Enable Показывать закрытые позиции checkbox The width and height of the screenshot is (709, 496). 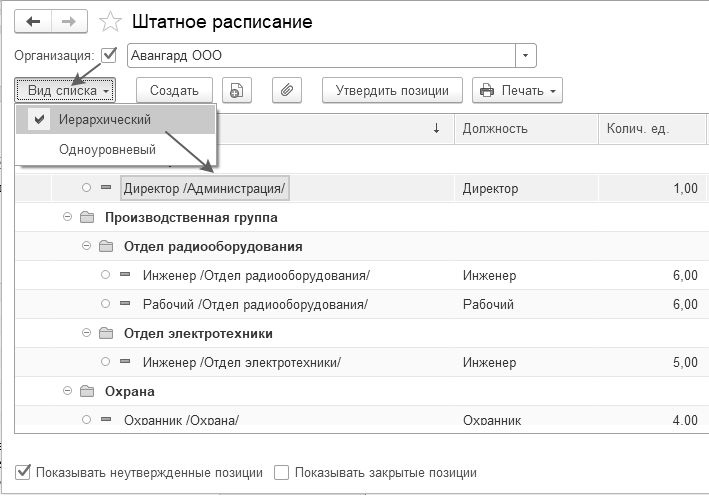point(281,472)
